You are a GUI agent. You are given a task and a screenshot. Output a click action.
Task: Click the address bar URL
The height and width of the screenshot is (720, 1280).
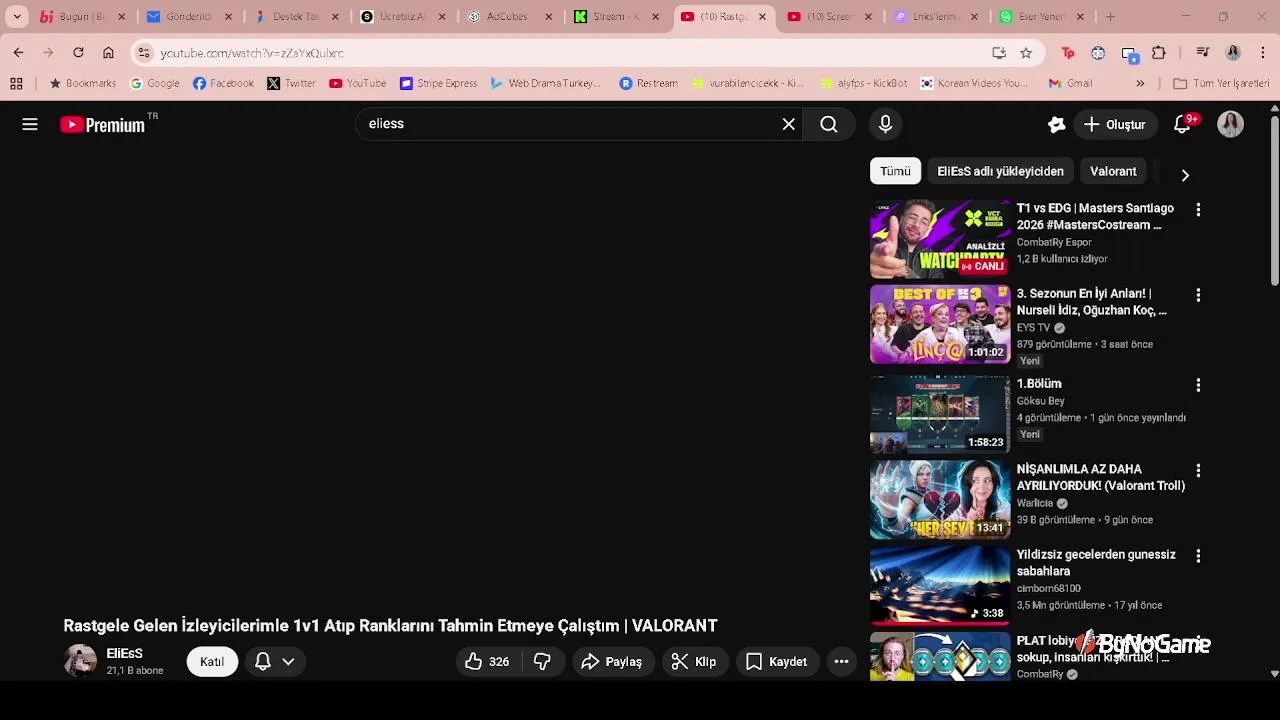point(252,53)
